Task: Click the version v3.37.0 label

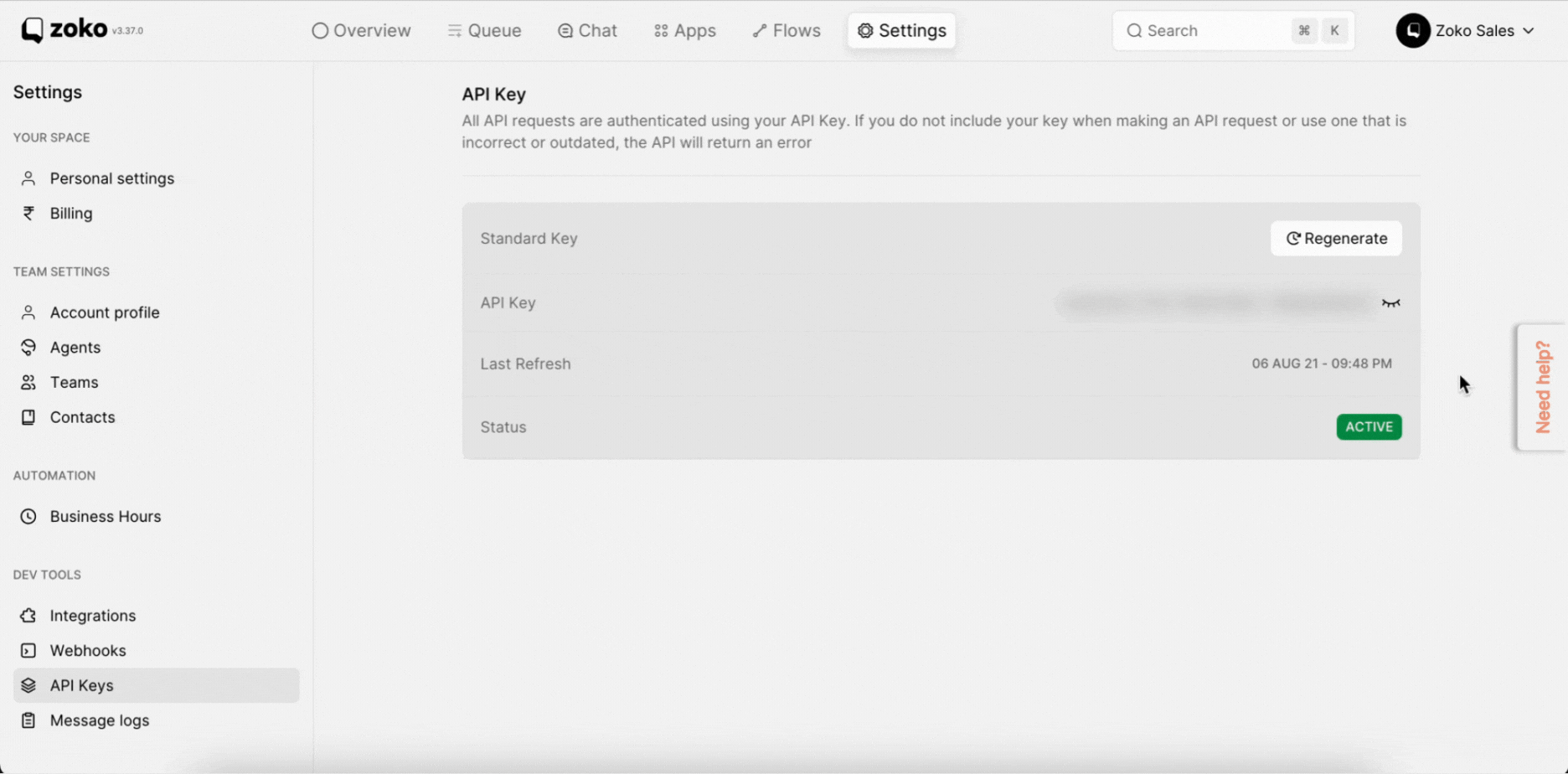Action: pos(127,31)
